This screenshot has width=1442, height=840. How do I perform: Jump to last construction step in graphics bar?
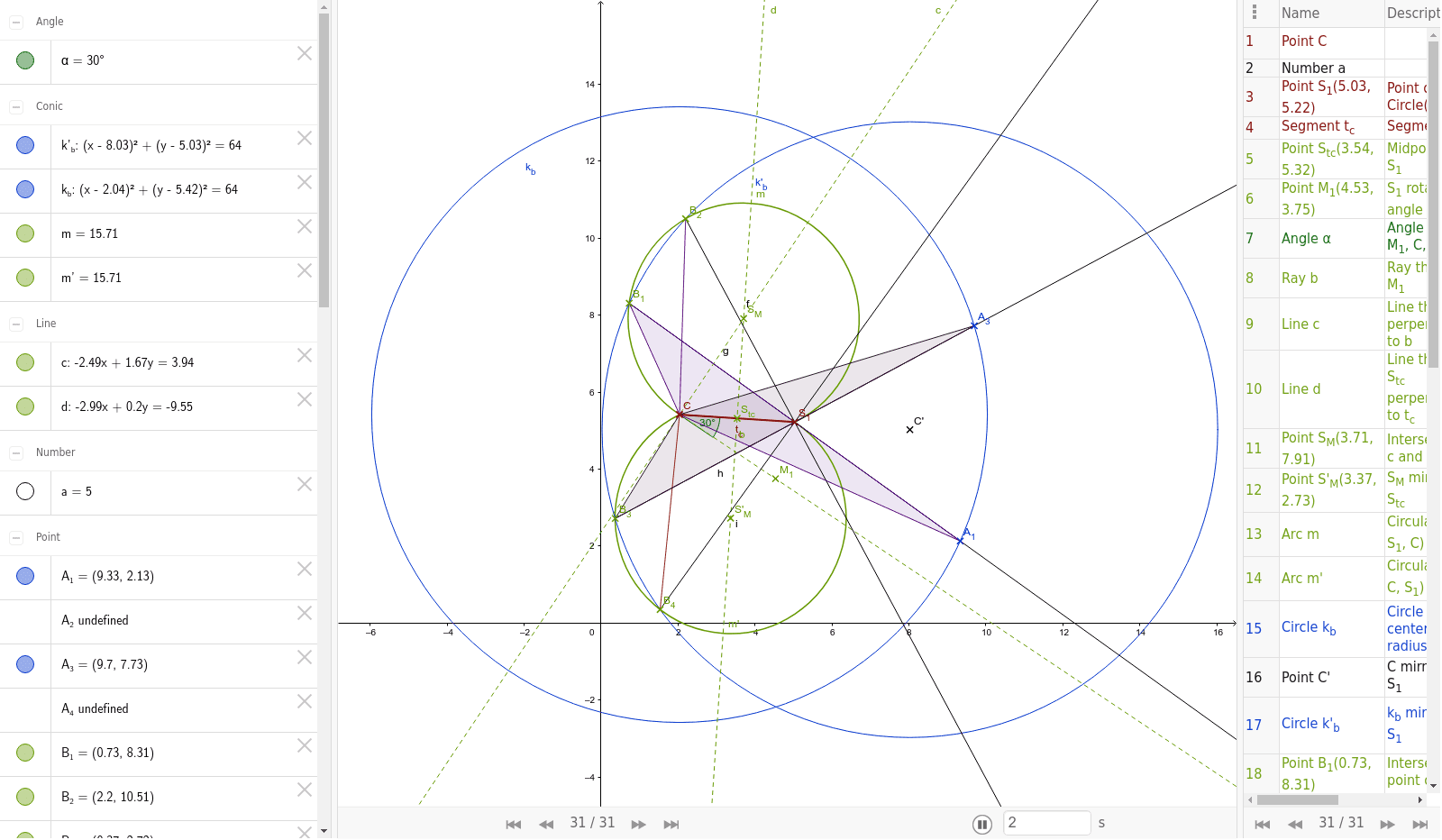pyautogui.click(x=671, y=824)
